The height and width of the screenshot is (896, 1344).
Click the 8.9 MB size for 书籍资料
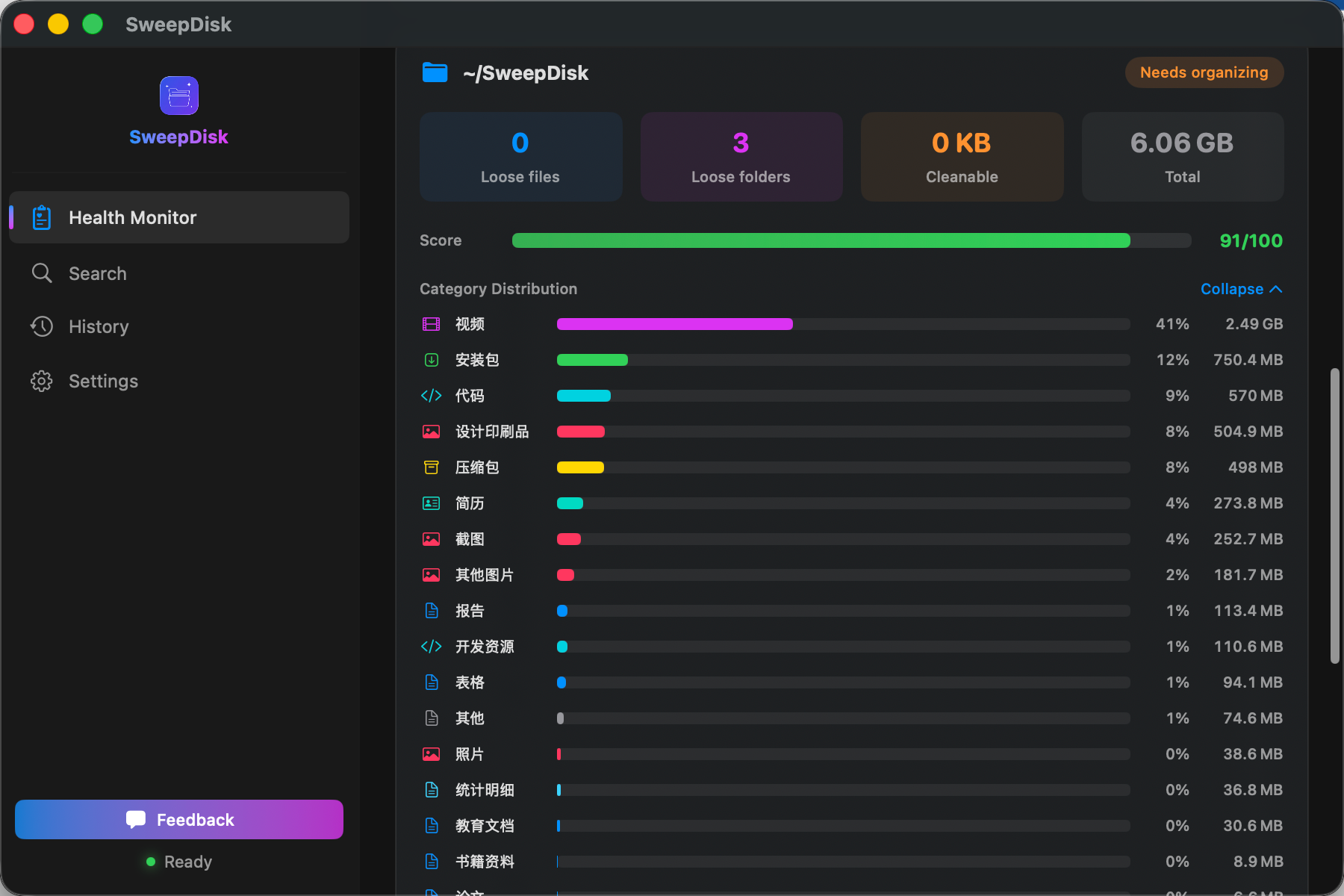1257,862
